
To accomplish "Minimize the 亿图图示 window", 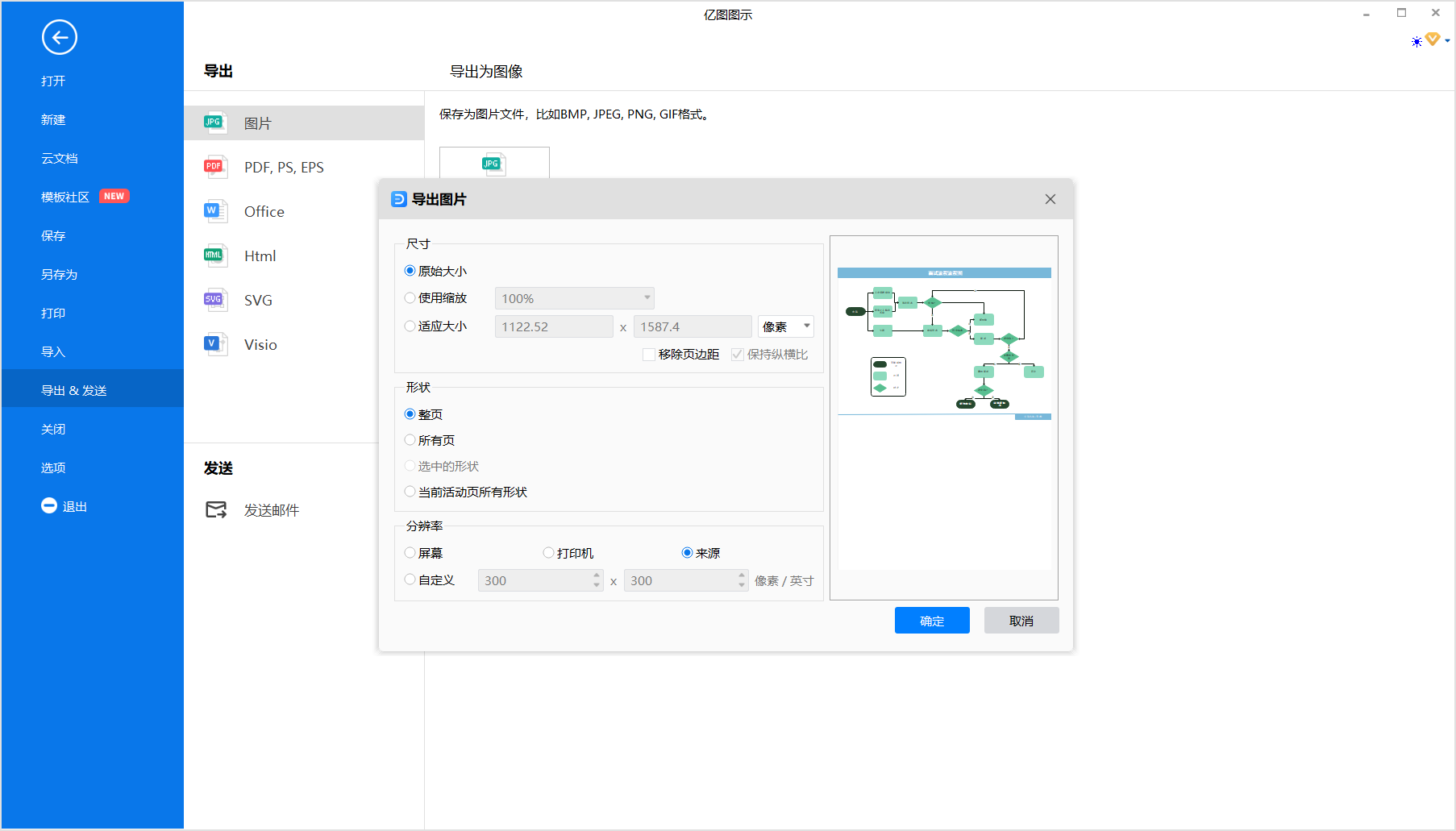I will point(1367,14).
